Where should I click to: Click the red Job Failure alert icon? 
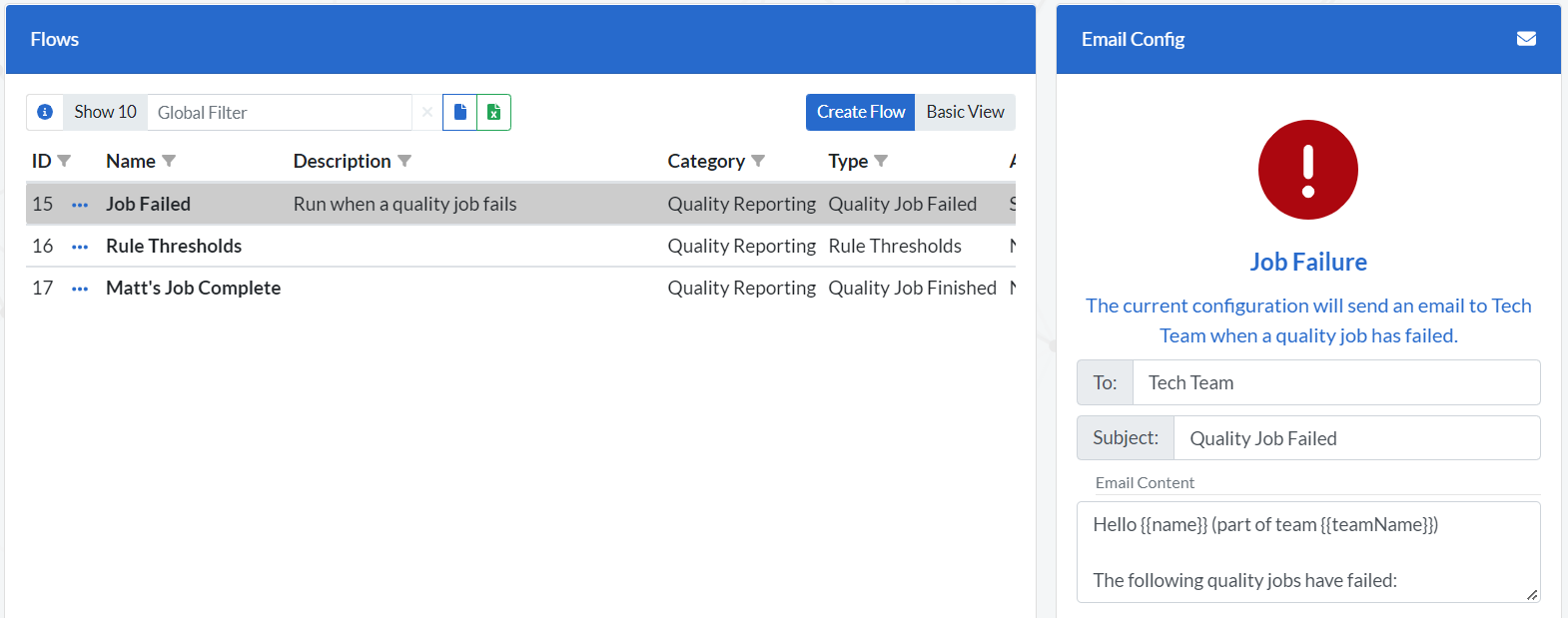1307,170
